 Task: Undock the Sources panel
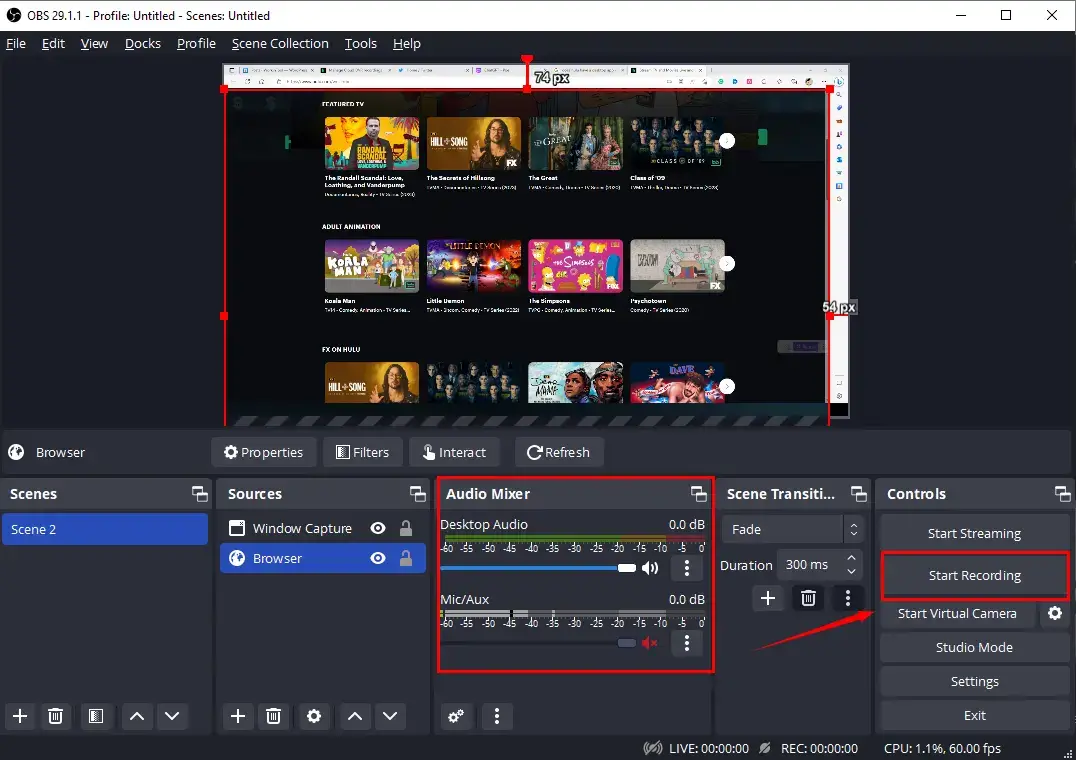[418, 493]
